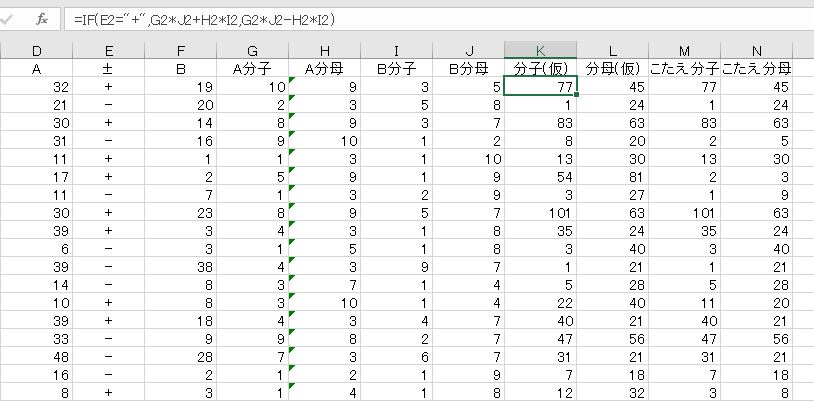
Task: Select column D header
Action: (36, 50)
